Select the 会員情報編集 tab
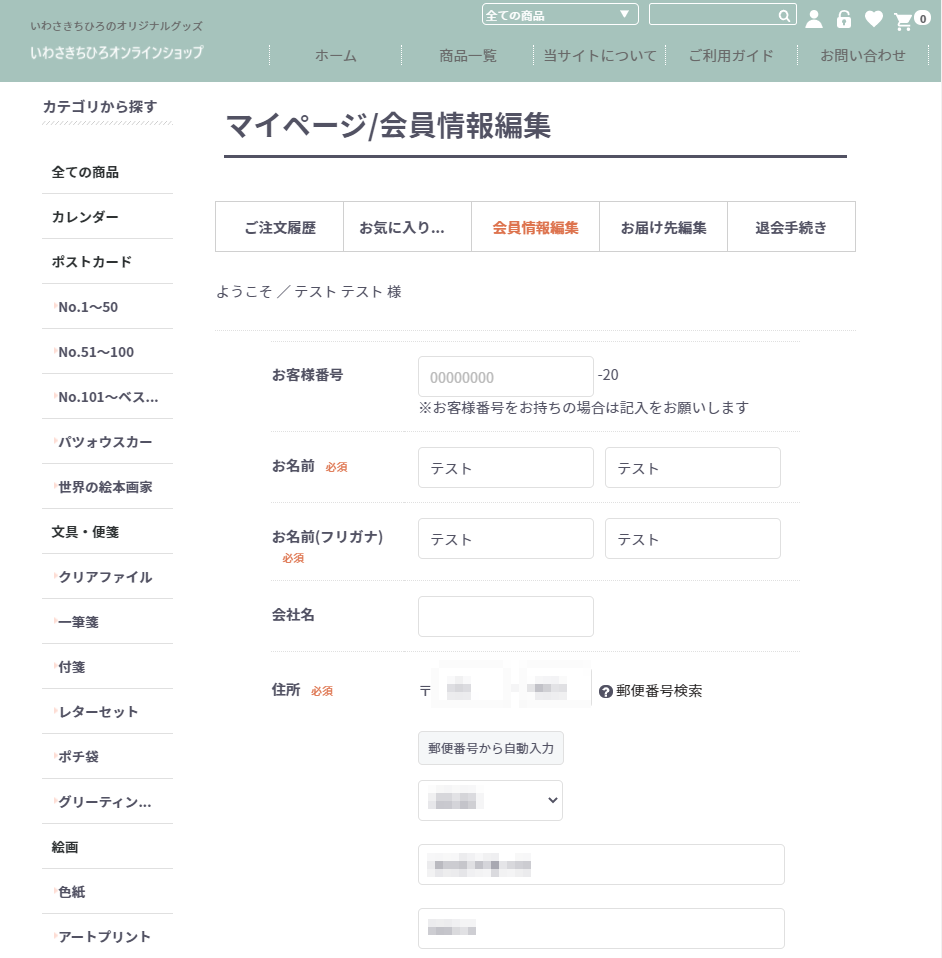The width and height of the screenshot is (942, 958). (535, 227)
